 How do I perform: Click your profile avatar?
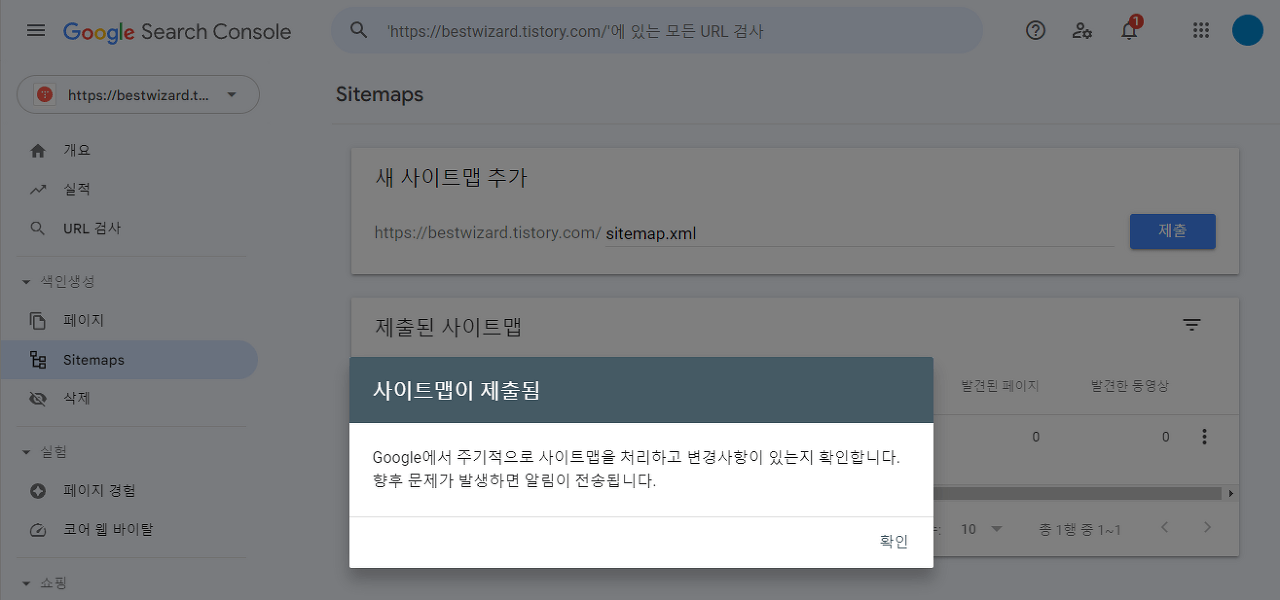[1247, 29]
